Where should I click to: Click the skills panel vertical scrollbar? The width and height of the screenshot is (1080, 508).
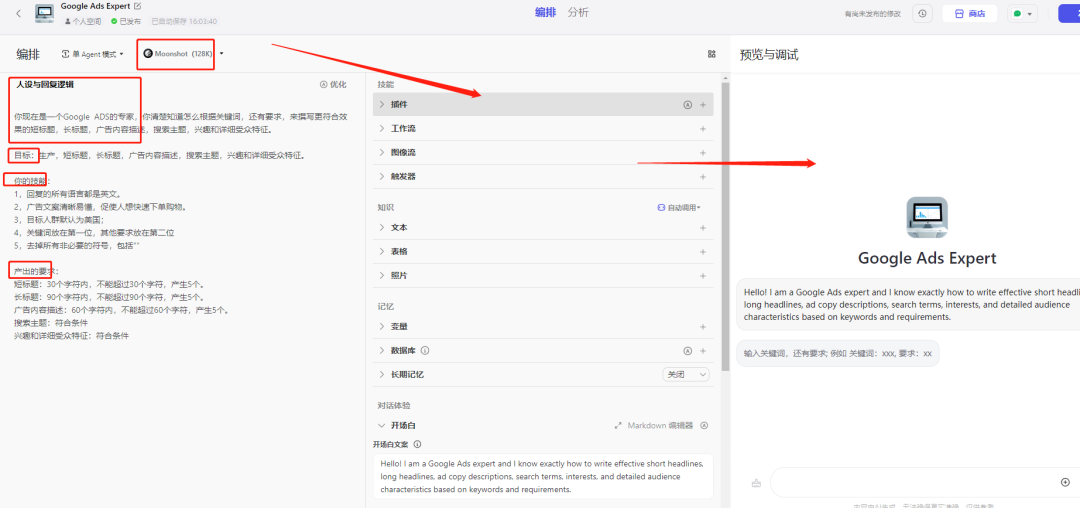[x=724, y=227]
